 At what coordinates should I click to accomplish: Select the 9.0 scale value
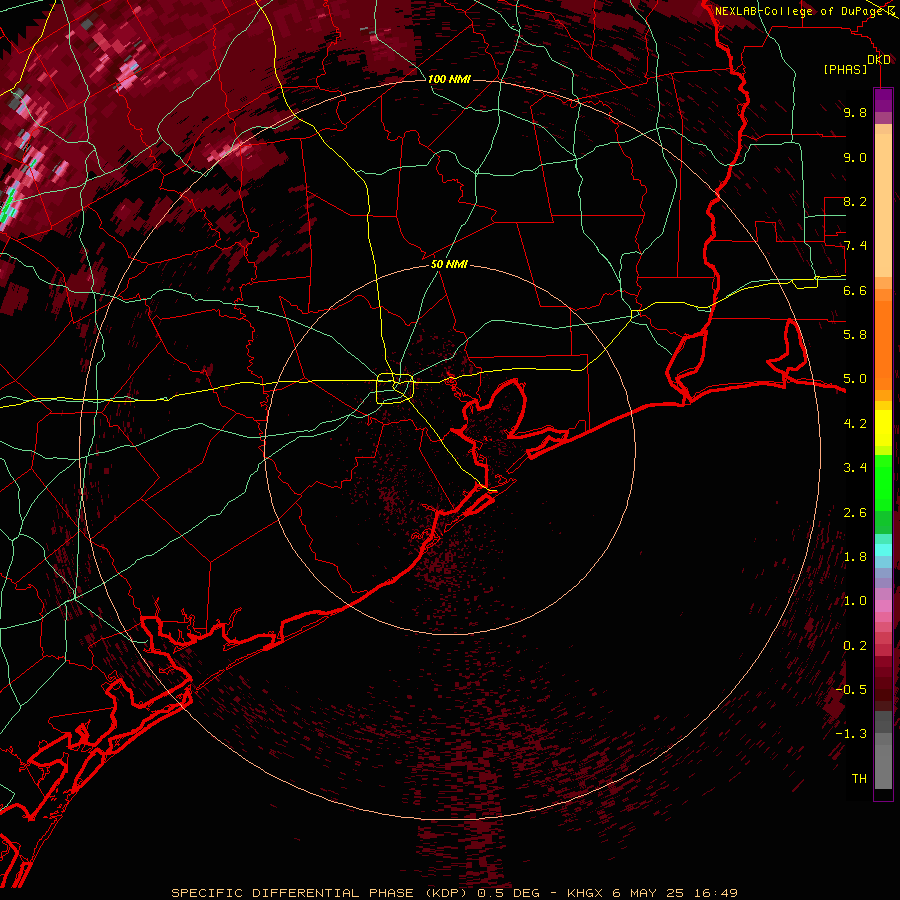[x=855, y=157]
